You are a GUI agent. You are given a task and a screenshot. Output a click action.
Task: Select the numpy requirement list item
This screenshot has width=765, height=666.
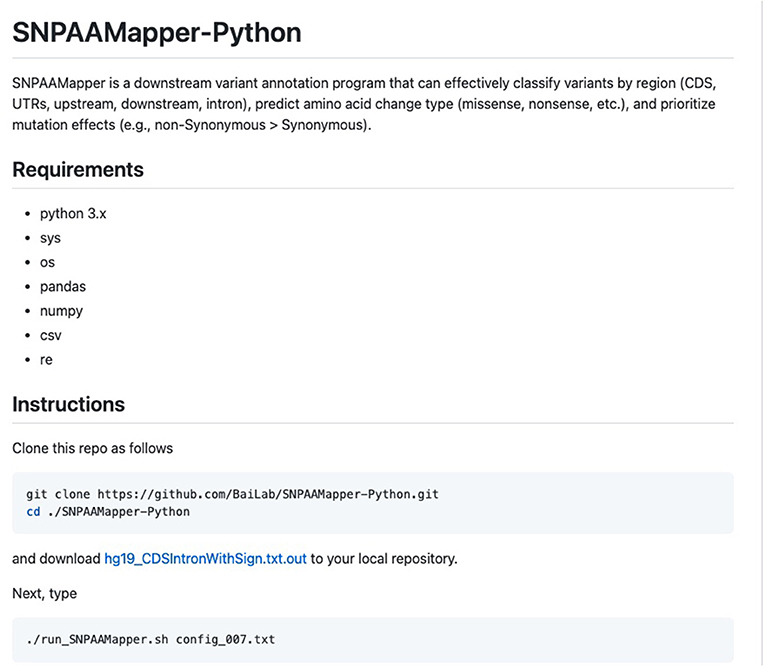tap(61, 311)
